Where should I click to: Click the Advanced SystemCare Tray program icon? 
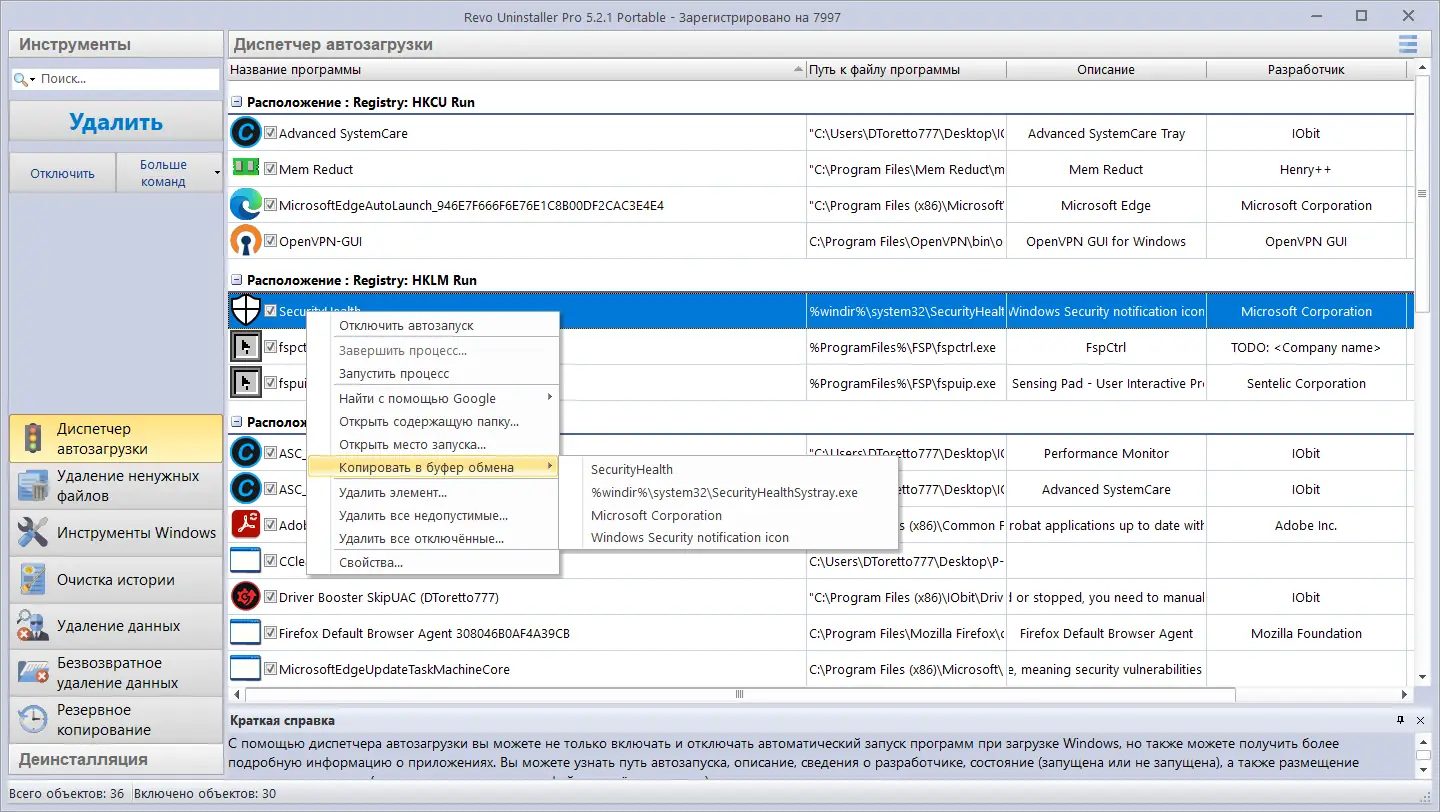coord(245,133)
